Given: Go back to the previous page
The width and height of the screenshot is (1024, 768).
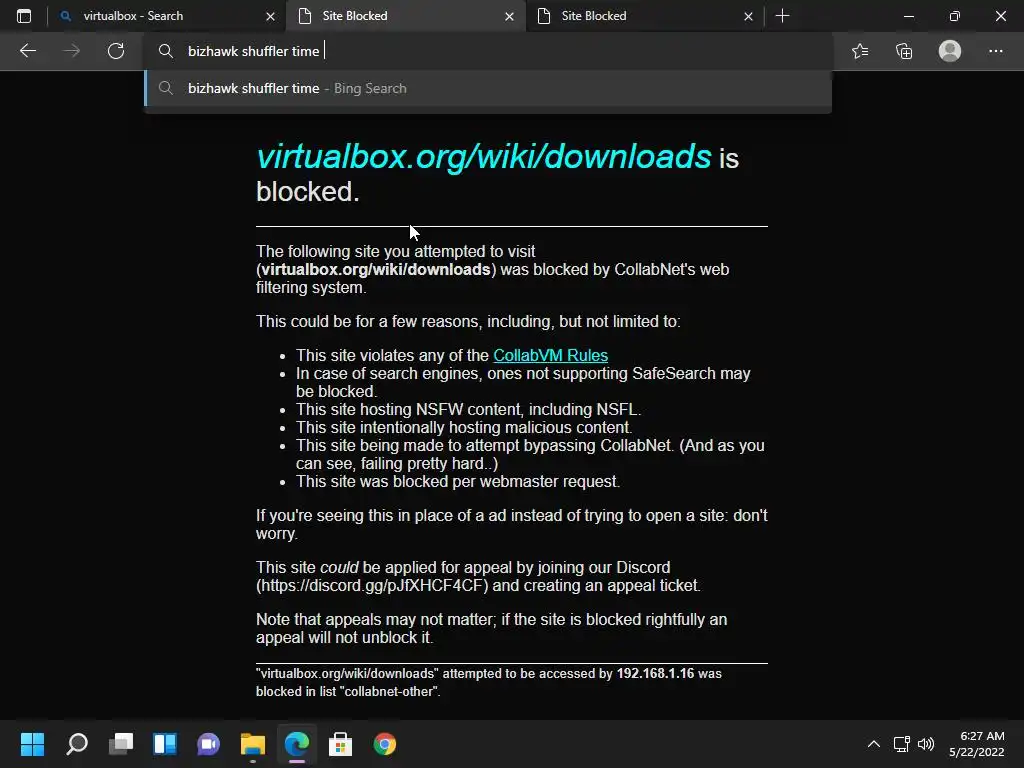Looking at the screenshot, I should pos(28,51).
